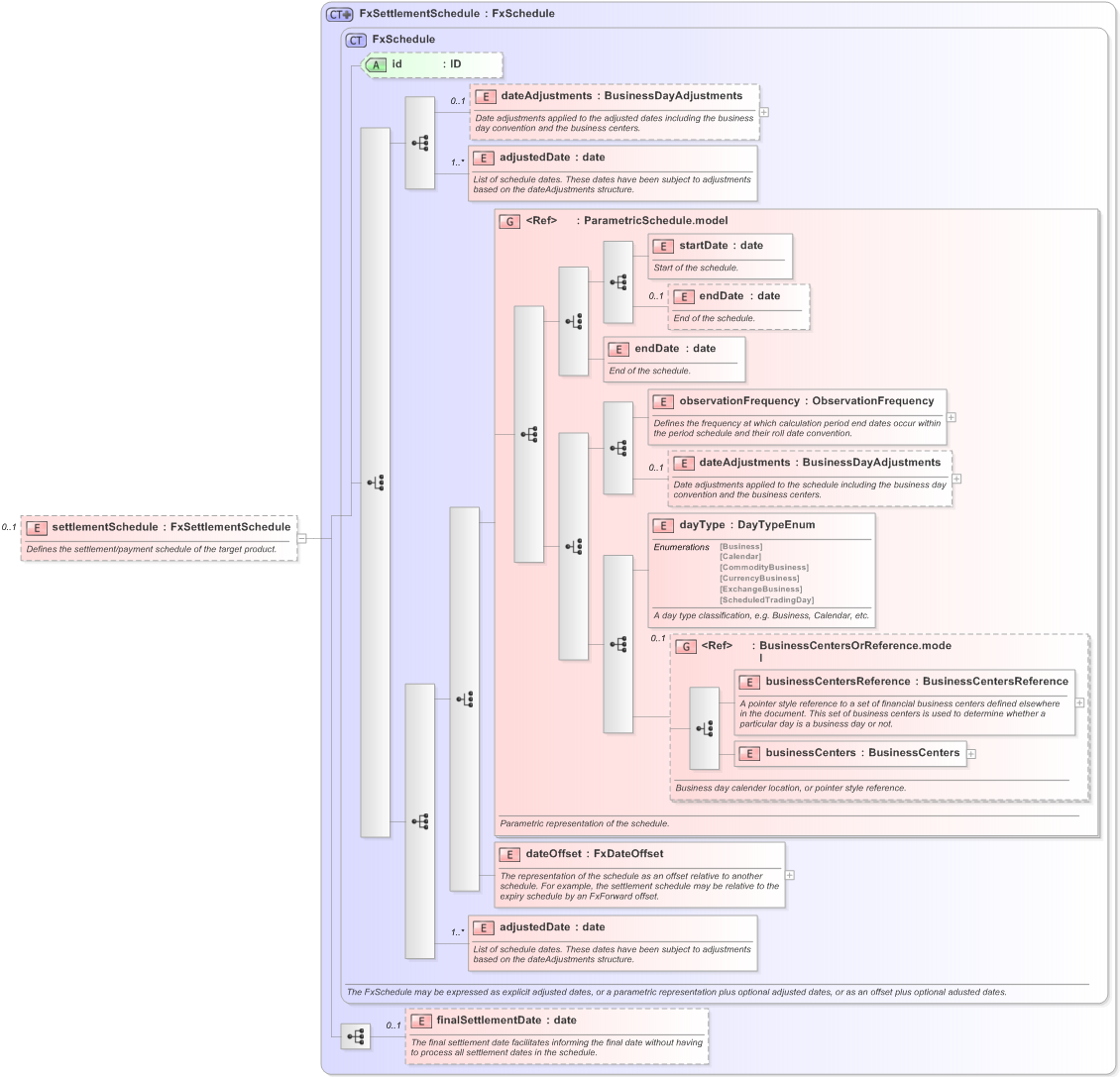Click the compositor icon left of observationFrequency
The height and width of the screenshot is (1077, 1120).
[617, 448]
